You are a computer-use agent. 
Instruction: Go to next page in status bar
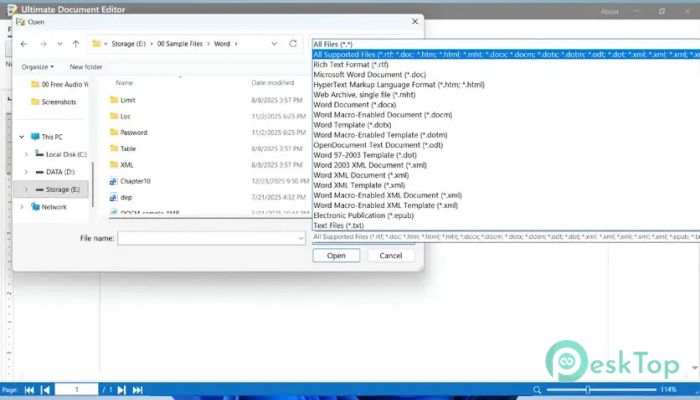(121, 390)
